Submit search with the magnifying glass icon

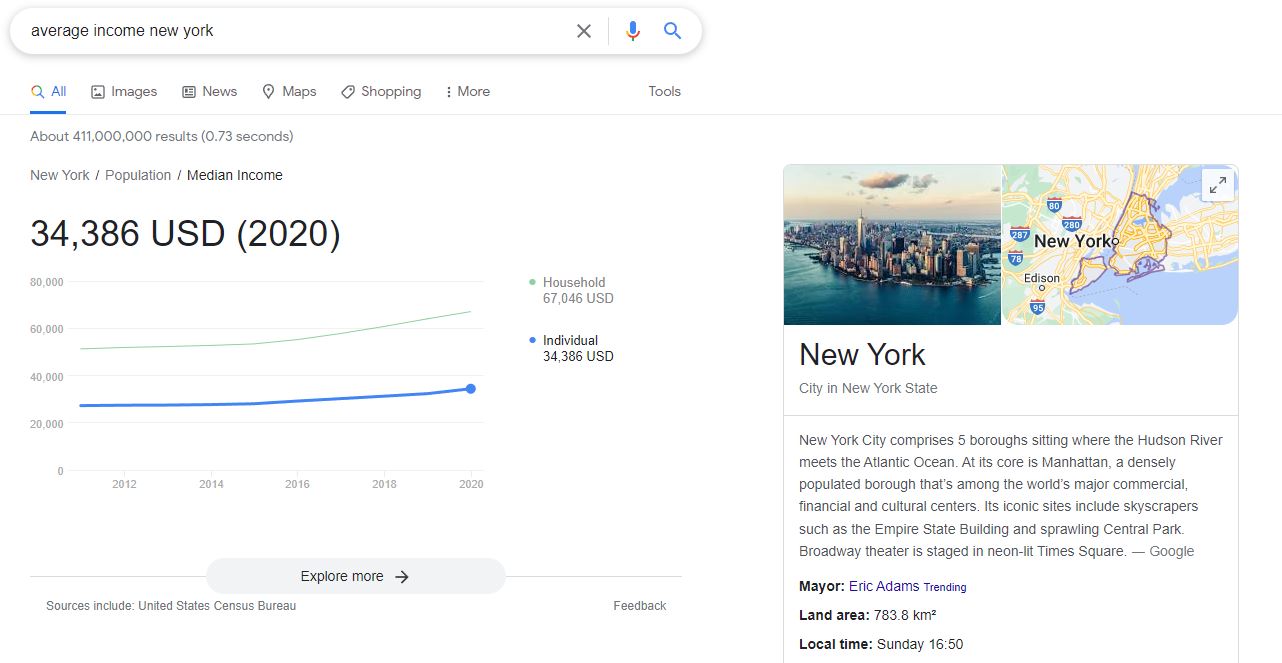point(673,31)
